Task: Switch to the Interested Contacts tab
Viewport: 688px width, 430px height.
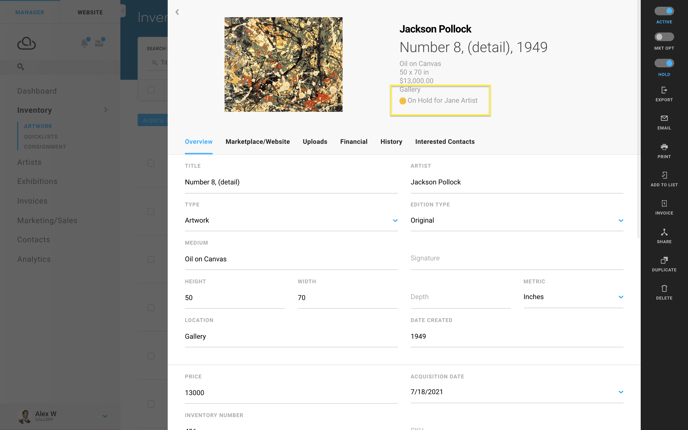Action: point(445,142)
